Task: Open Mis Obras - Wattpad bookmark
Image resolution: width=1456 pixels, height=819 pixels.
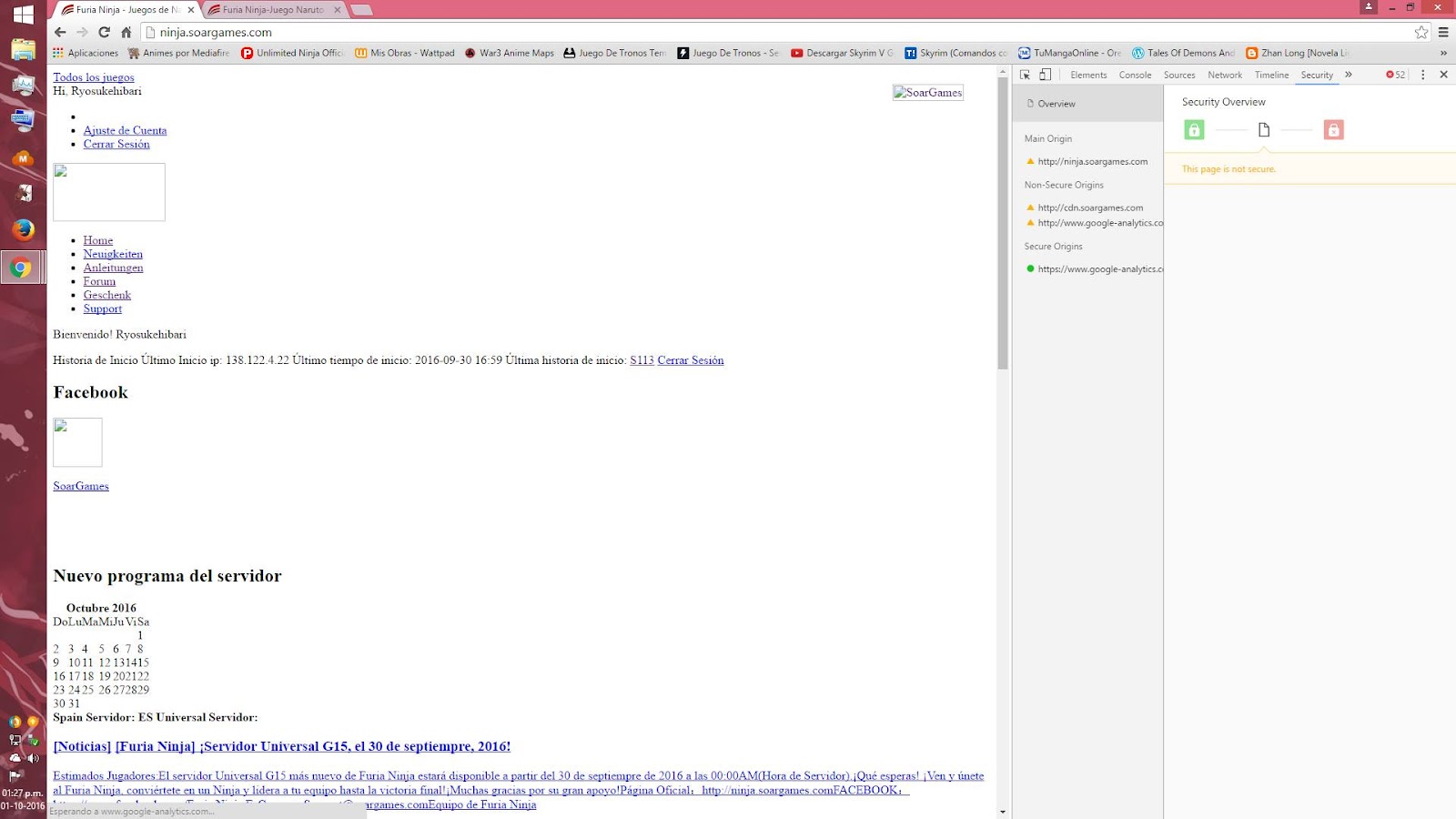Action: [405, 53]
